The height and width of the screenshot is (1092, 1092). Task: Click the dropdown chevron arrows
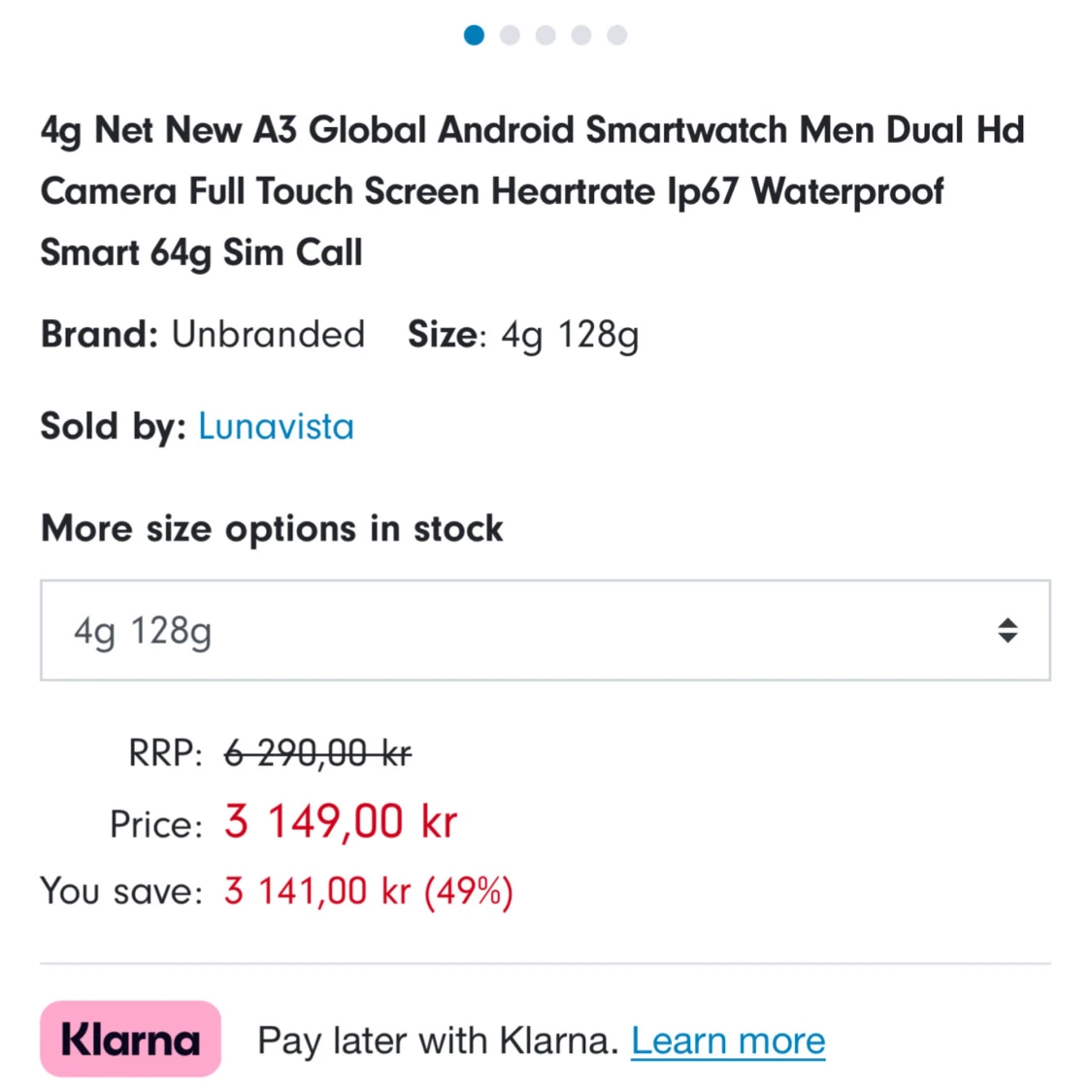1008,631
